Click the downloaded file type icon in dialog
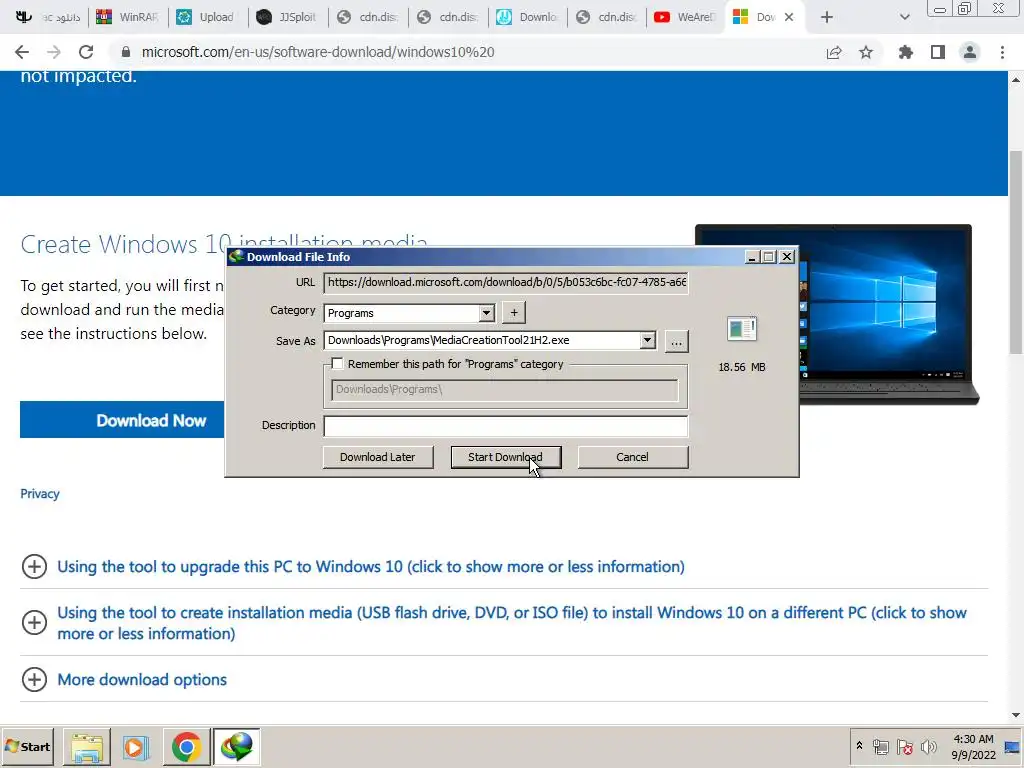The image size is (1024, 768). coord(742,328)
